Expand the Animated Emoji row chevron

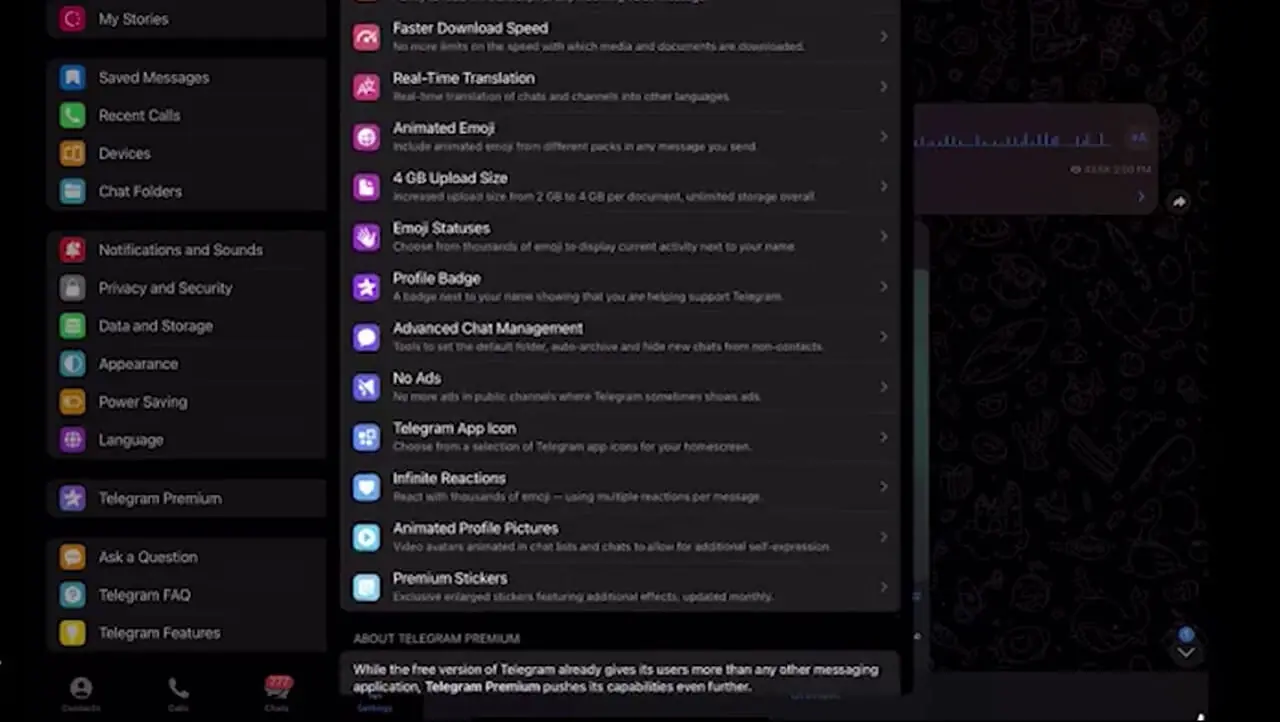(x=884, y=137)
